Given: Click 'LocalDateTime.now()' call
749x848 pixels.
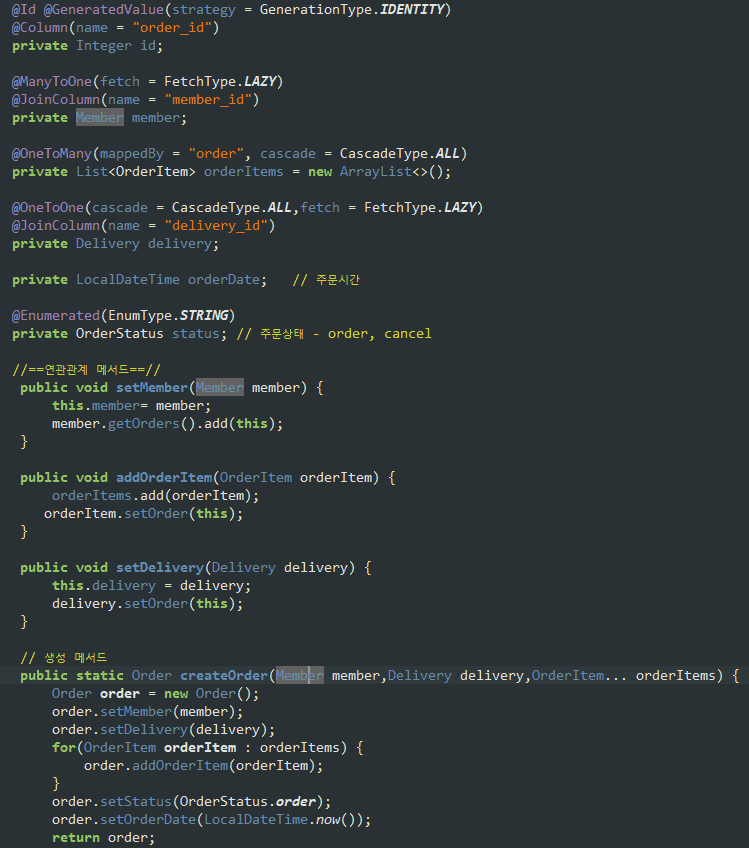Looking at the screenshot, I should point(279,820).
